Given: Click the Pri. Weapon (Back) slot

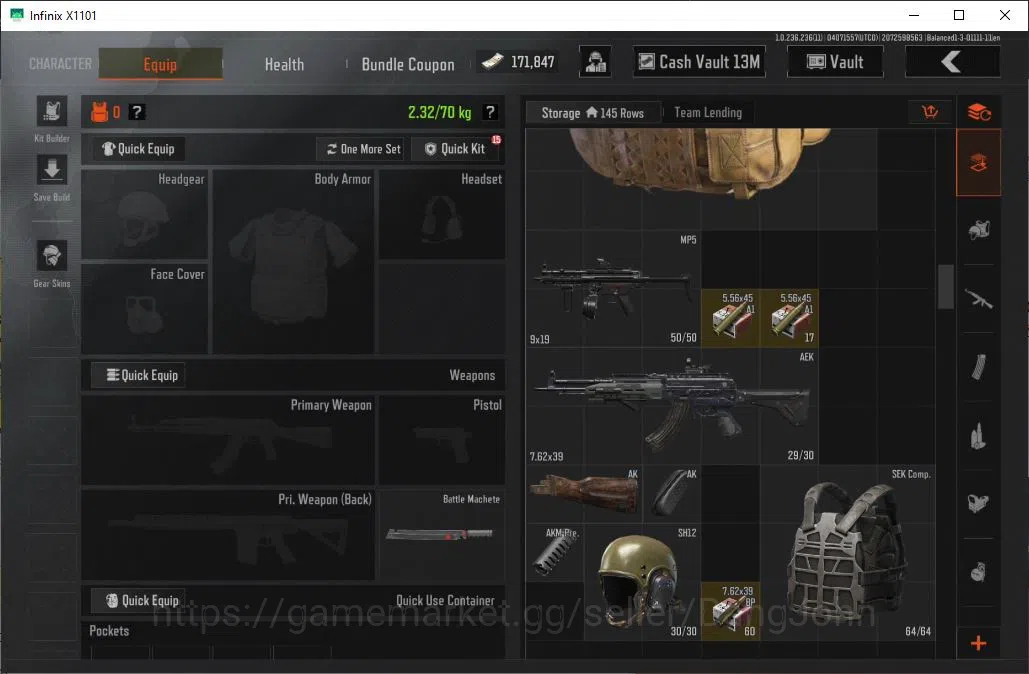Looking at the screenshot, I should coord(228,534).
